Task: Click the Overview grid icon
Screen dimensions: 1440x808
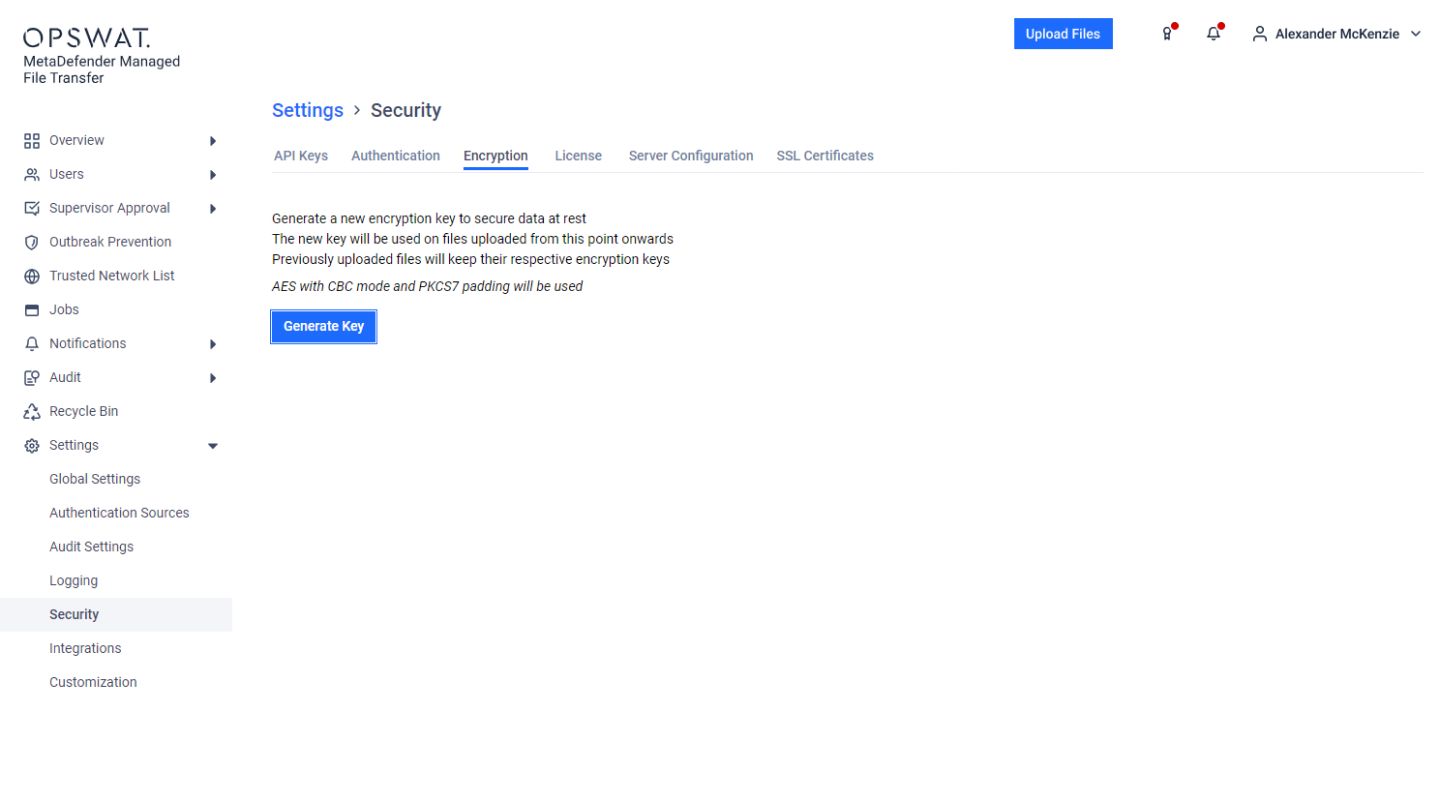Action: 30,140
